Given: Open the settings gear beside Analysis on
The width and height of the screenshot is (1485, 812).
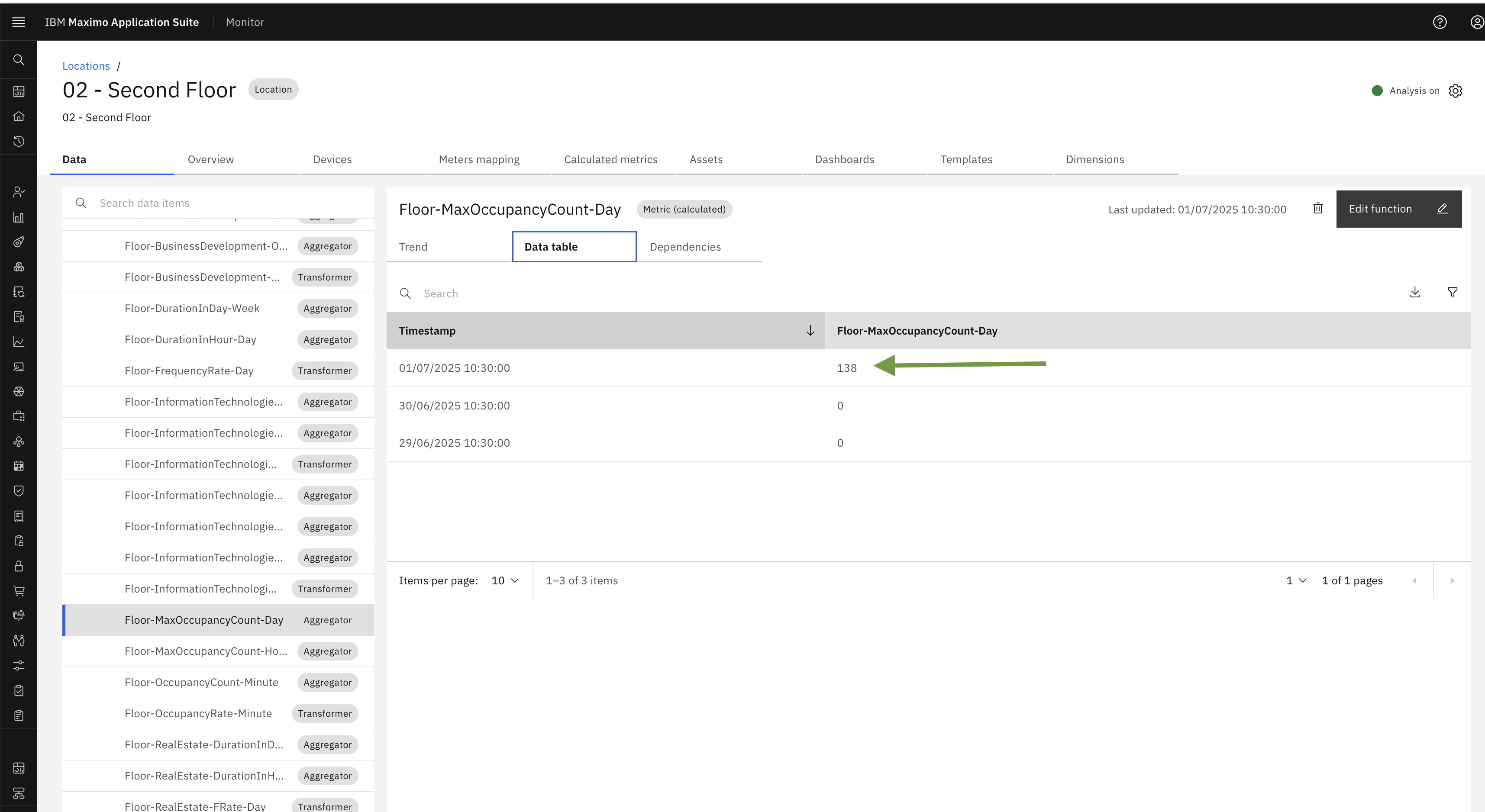Looking at the screenshot, I should 1455,90.
